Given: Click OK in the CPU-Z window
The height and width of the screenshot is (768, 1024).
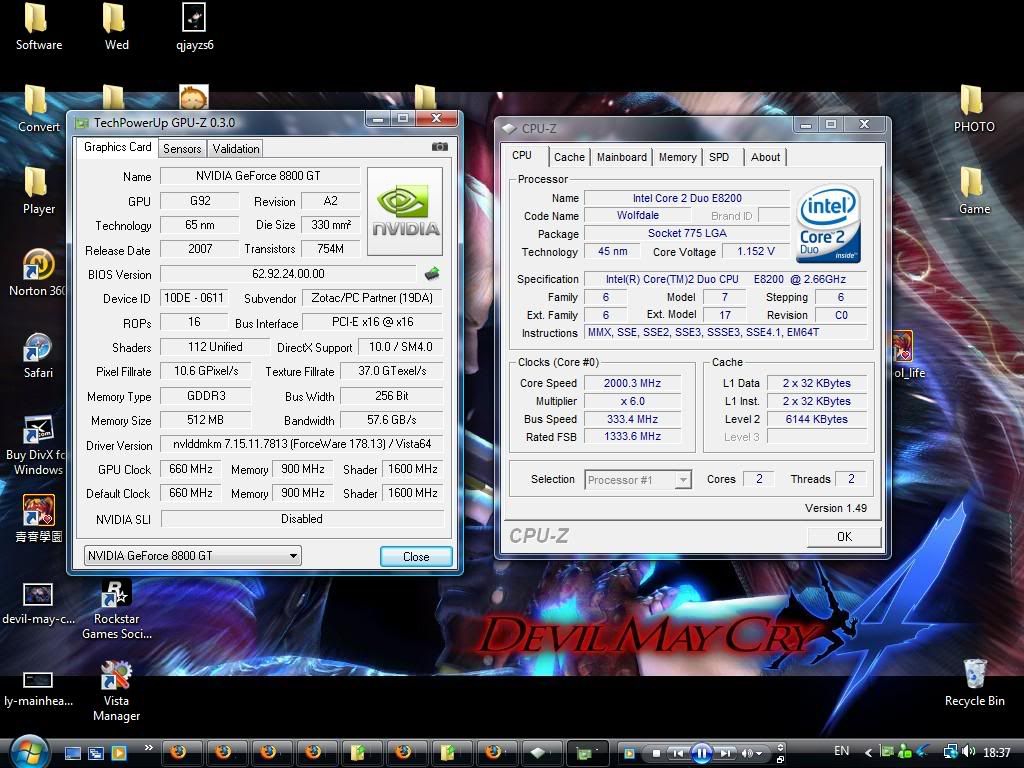Looking at the screenshot, I should [x=844, y=536].
